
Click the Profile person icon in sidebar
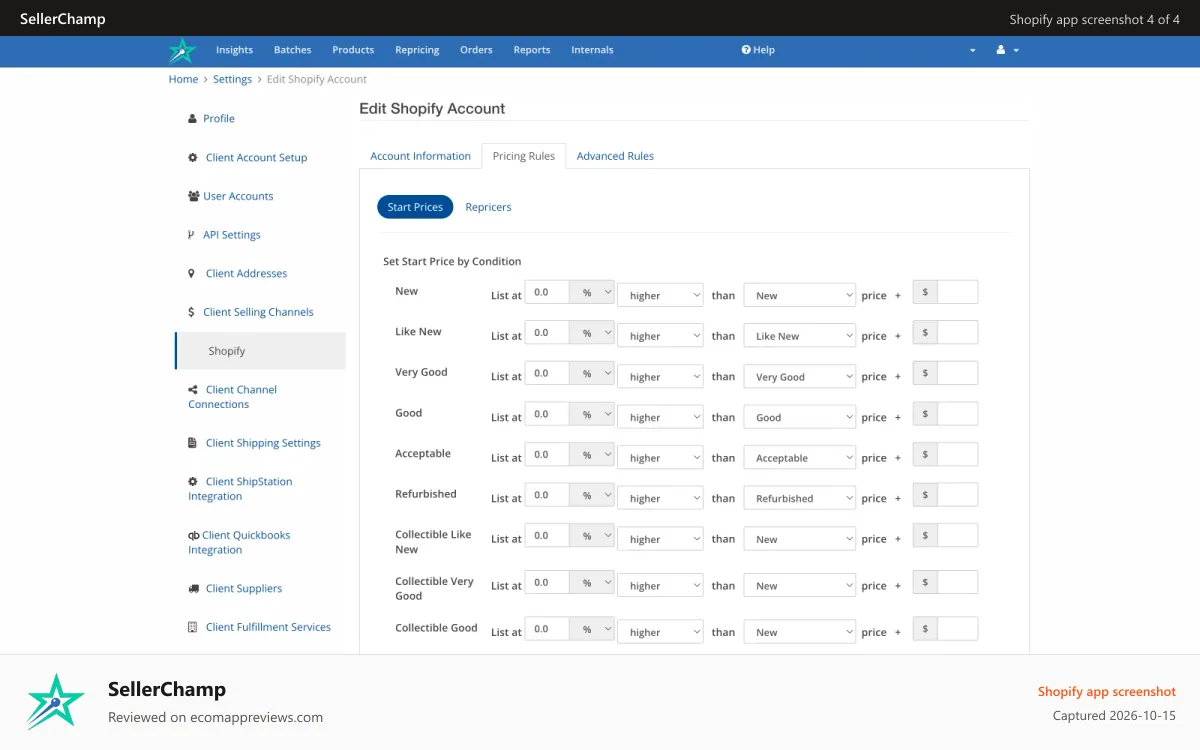coord(192,119)
